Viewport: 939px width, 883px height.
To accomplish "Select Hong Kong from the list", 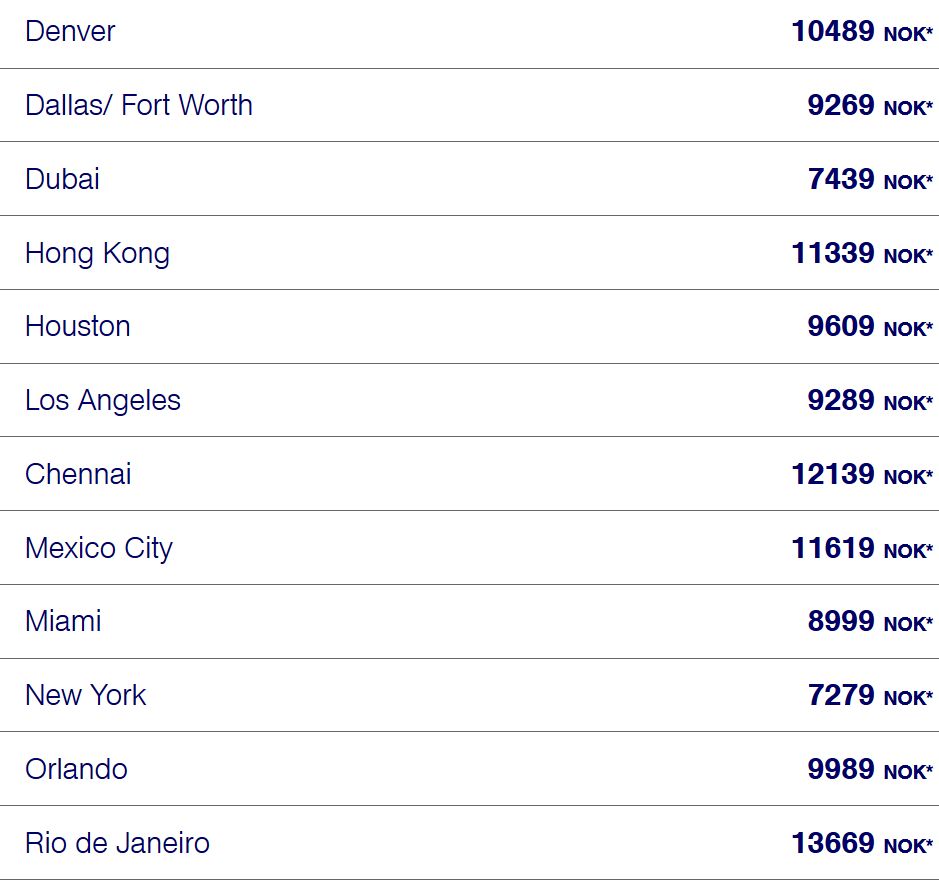I will [470, 253].
